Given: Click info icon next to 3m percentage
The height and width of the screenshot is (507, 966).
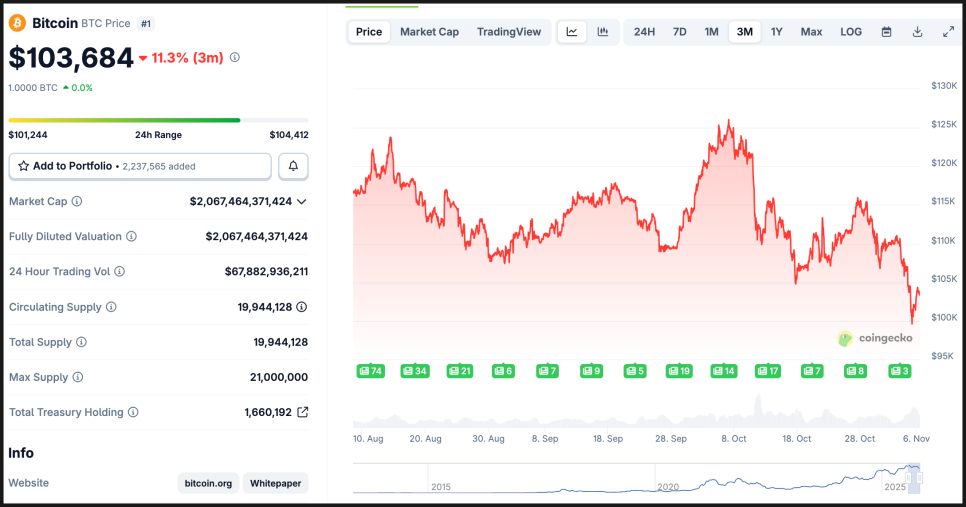Looking at the screenshot, I should (235, 58).
